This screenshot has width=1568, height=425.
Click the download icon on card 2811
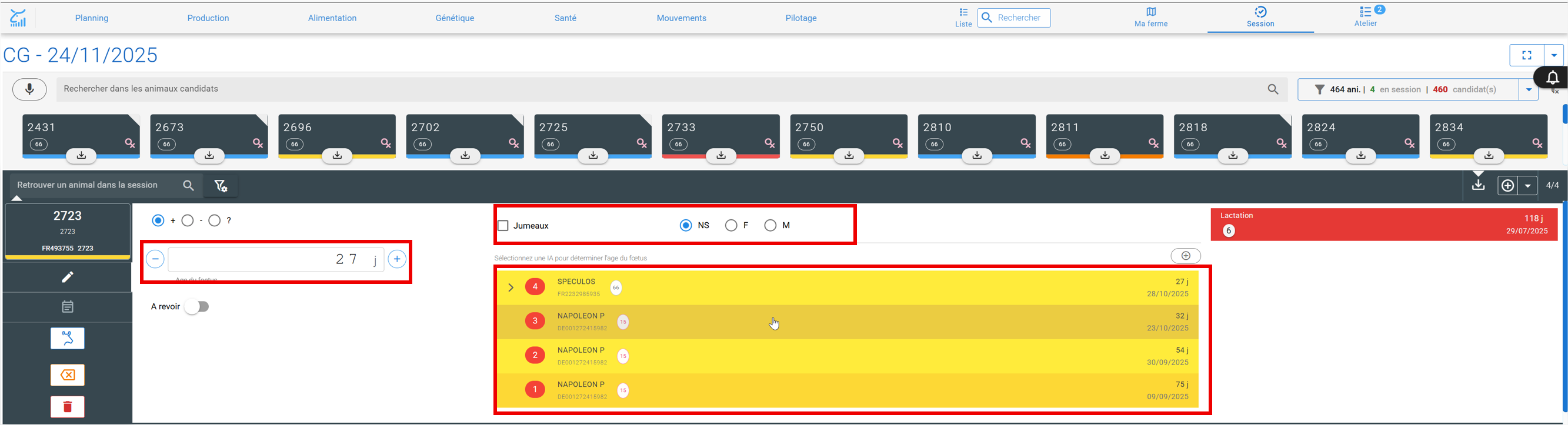click(1105, 156)
